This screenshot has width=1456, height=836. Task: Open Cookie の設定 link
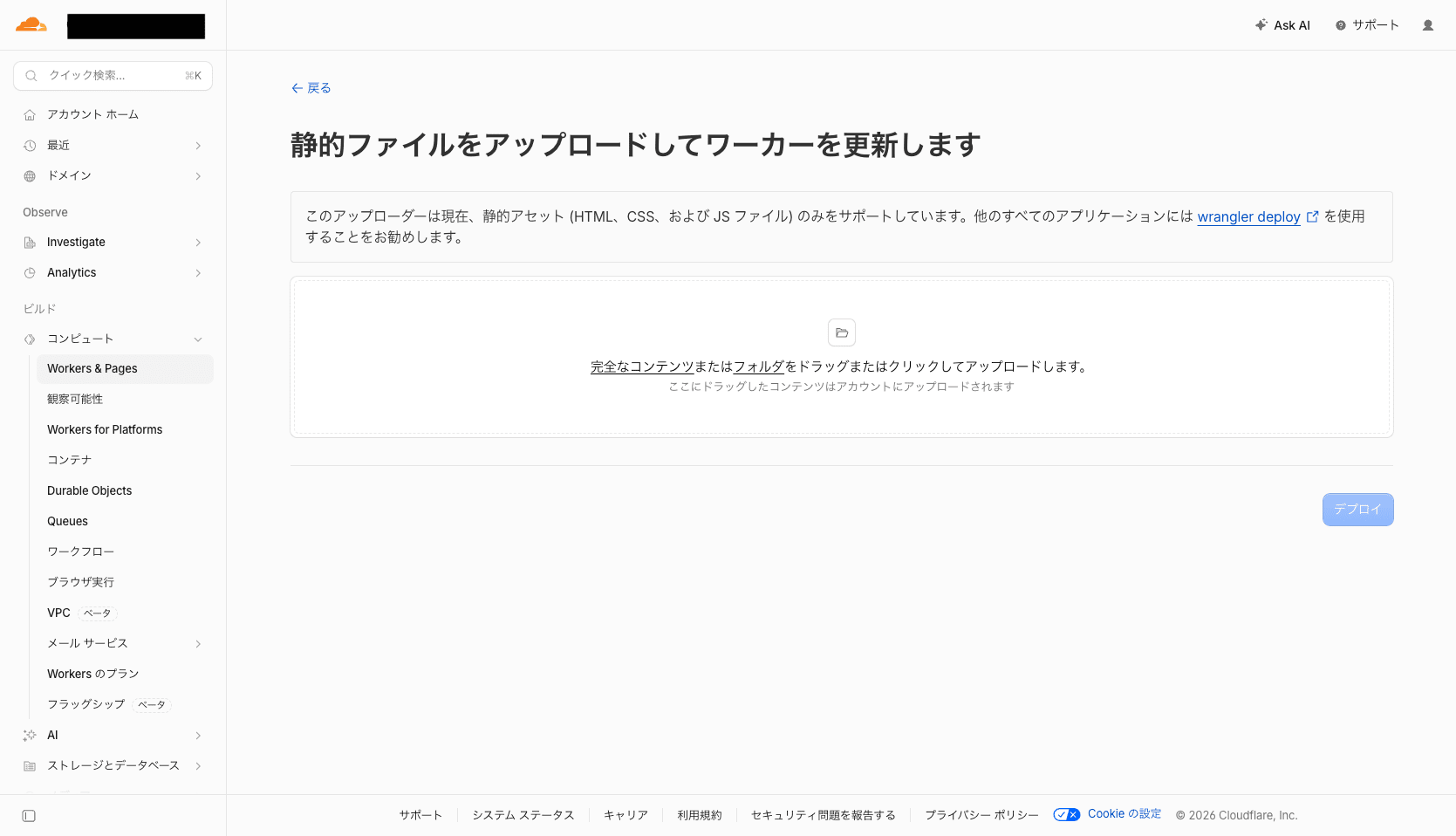pos(1124,814)
